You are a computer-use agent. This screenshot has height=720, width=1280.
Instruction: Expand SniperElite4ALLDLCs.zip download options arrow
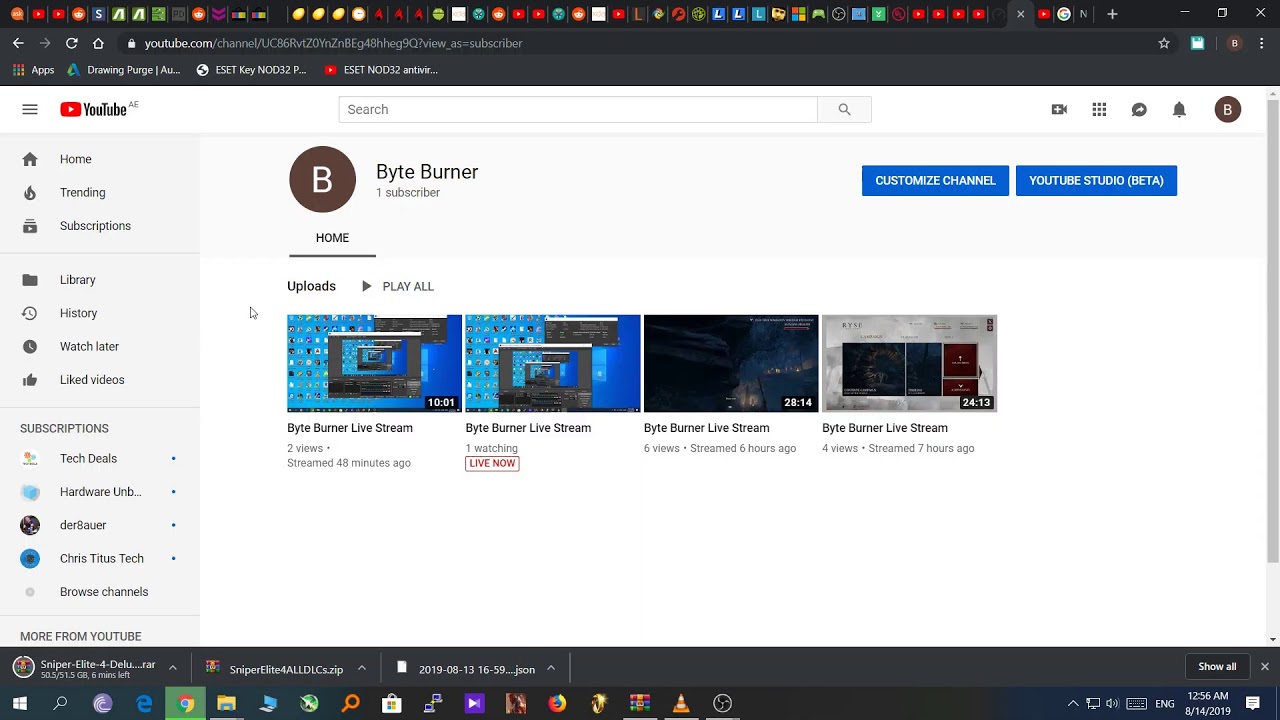361,668
